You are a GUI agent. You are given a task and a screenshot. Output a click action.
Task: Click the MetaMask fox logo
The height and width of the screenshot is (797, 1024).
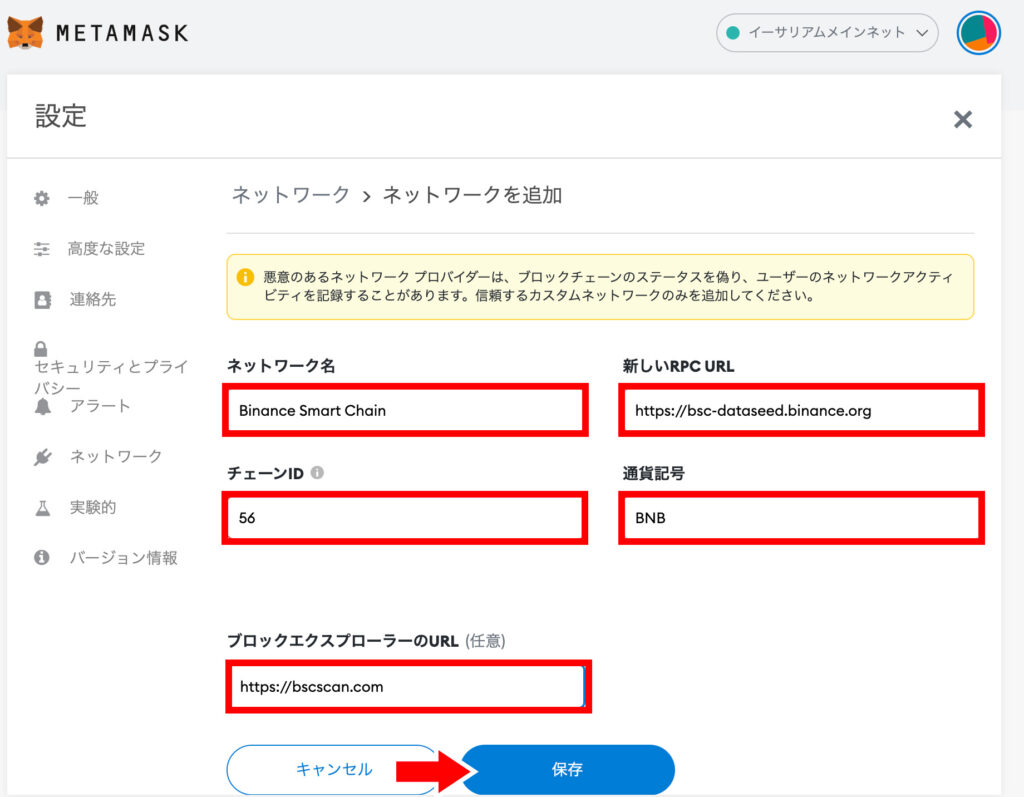(25, 33)
